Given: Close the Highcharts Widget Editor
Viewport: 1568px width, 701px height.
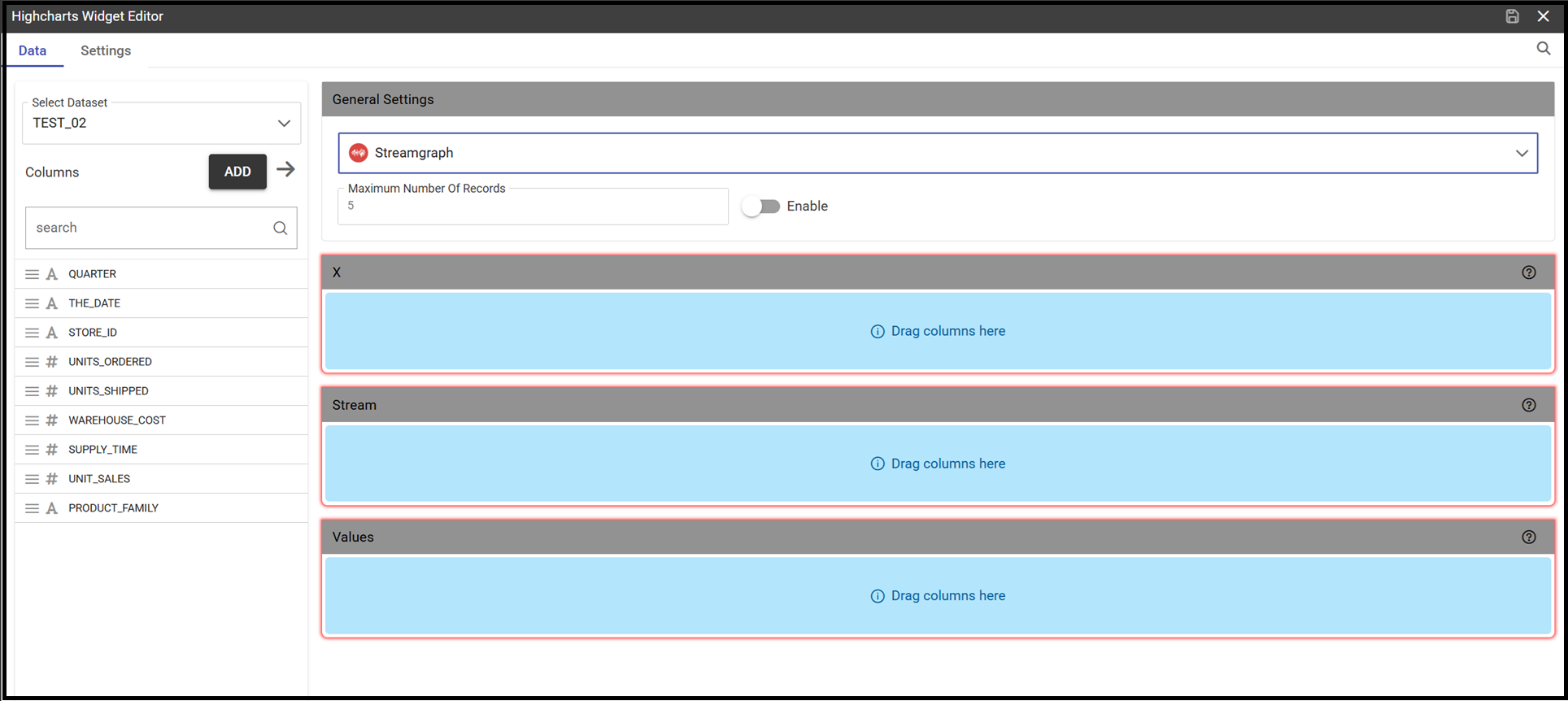Looking at the screenshot, I should click(x=1543, y=16).
